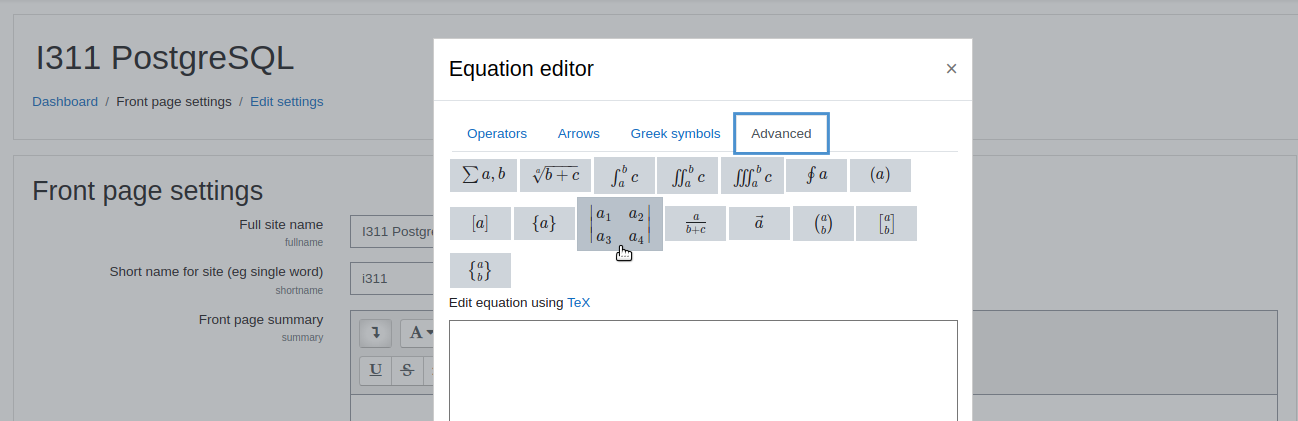
Task: Insert binomial a over b in parentheses
Action: (x=823, y=224)
